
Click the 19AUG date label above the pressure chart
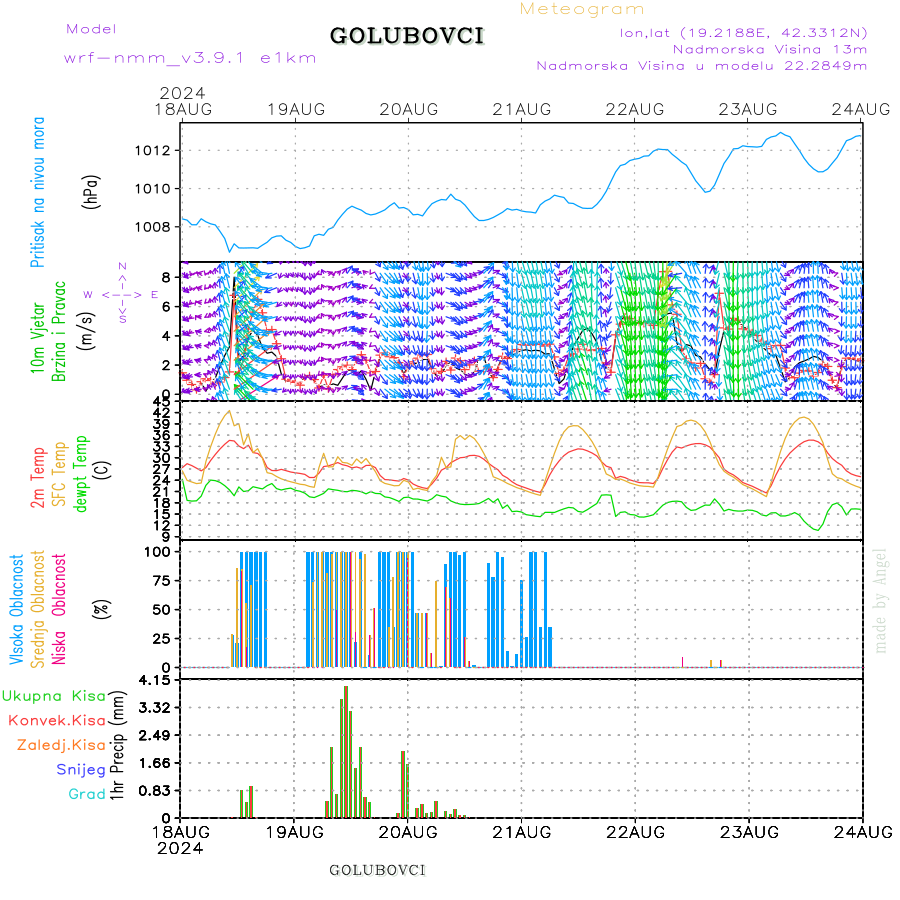(x=296, y=109)
